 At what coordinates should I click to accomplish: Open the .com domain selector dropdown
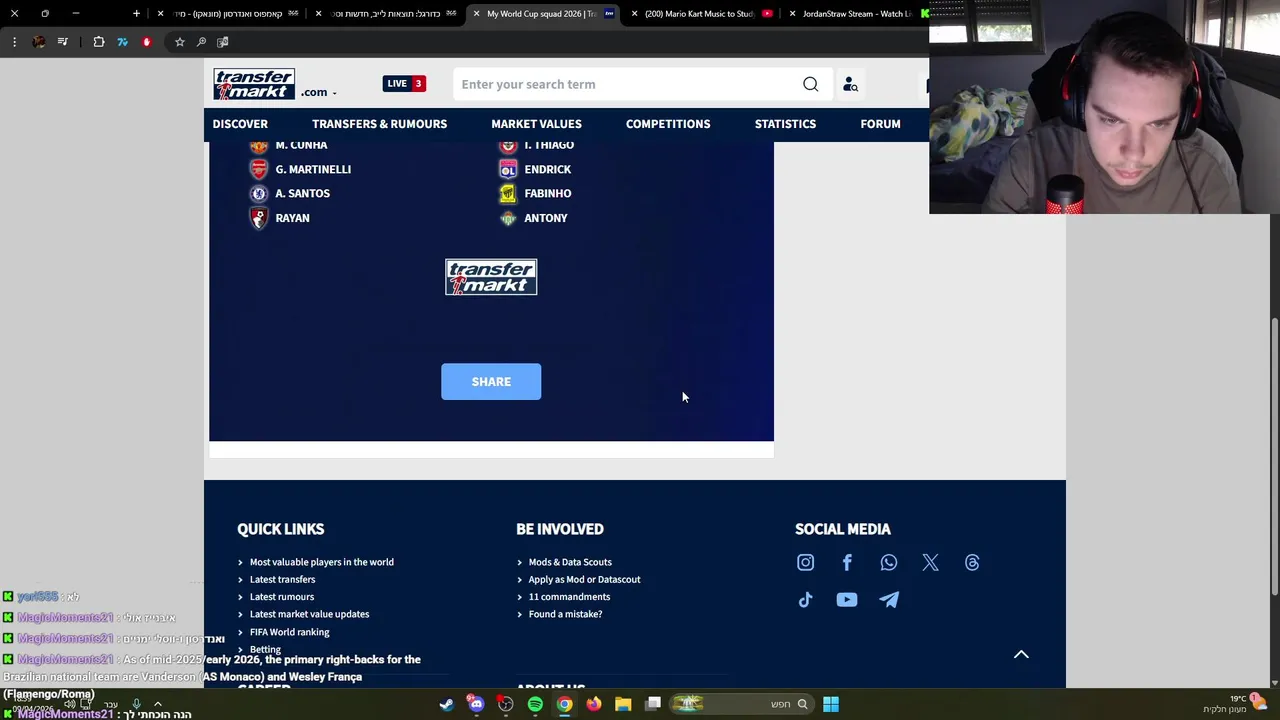pos(318,92)
